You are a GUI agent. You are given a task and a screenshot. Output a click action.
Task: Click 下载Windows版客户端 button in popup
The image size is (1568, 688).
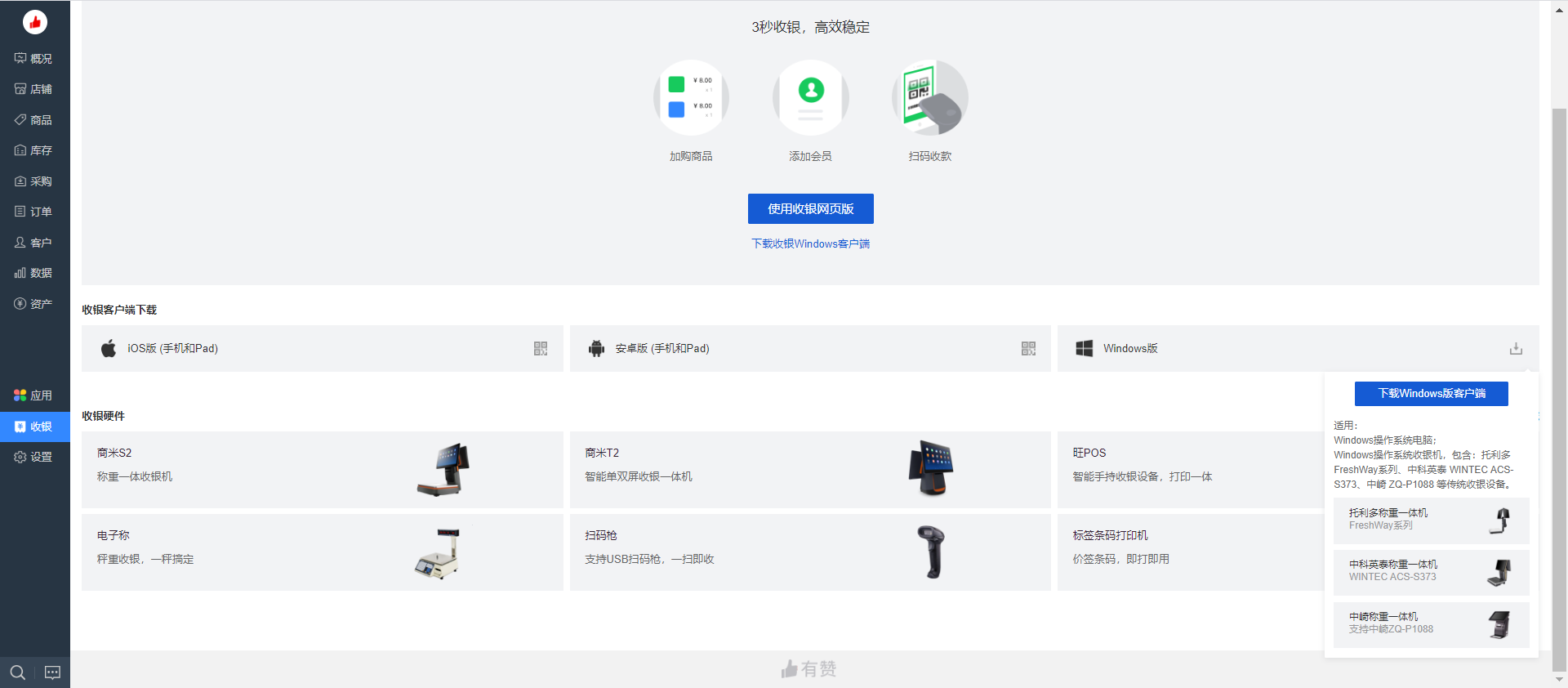point(1431,394)
